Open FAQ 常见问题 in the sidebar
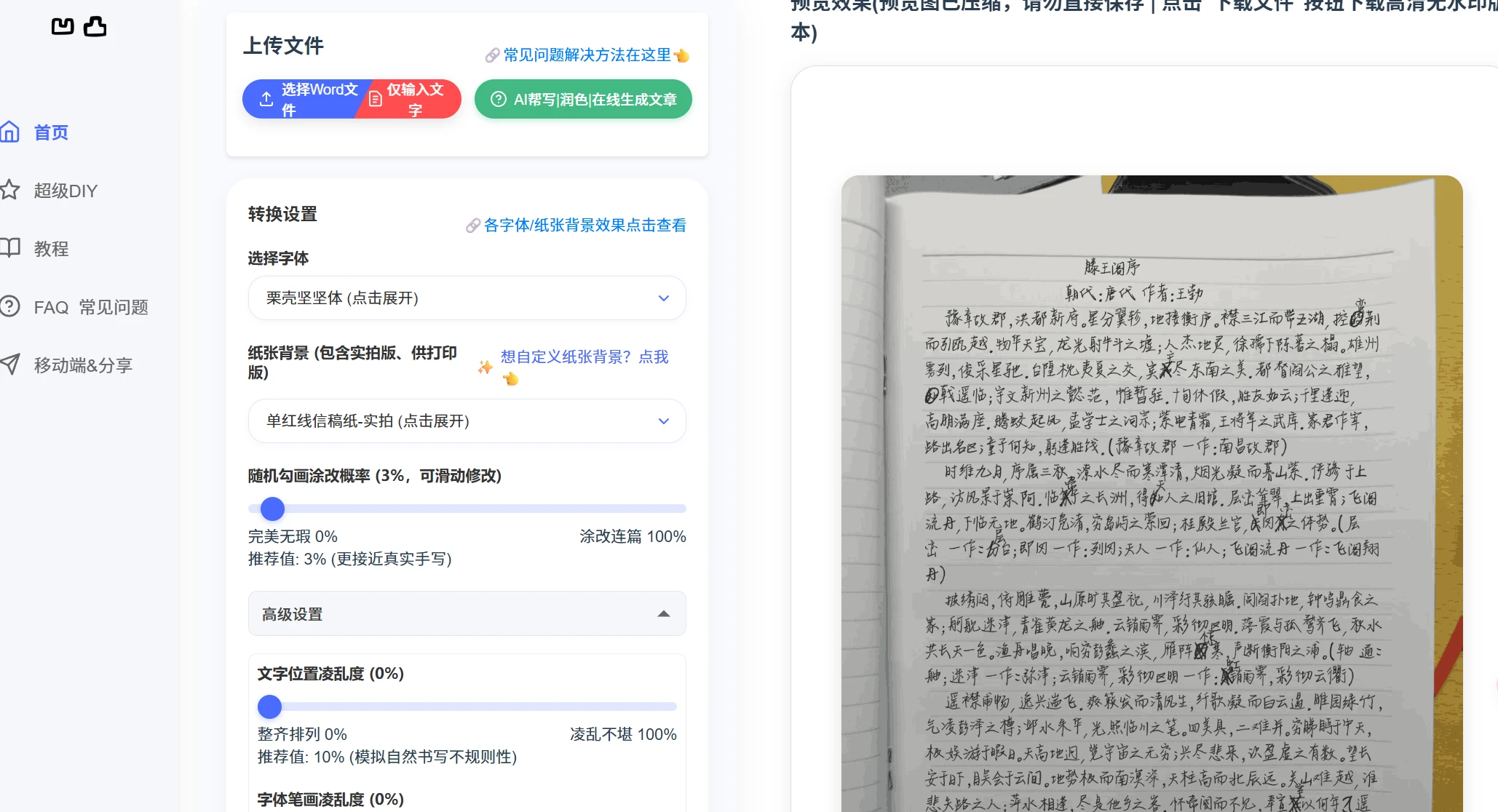The width and height of the screenshot is (1498, 812). 91,307
